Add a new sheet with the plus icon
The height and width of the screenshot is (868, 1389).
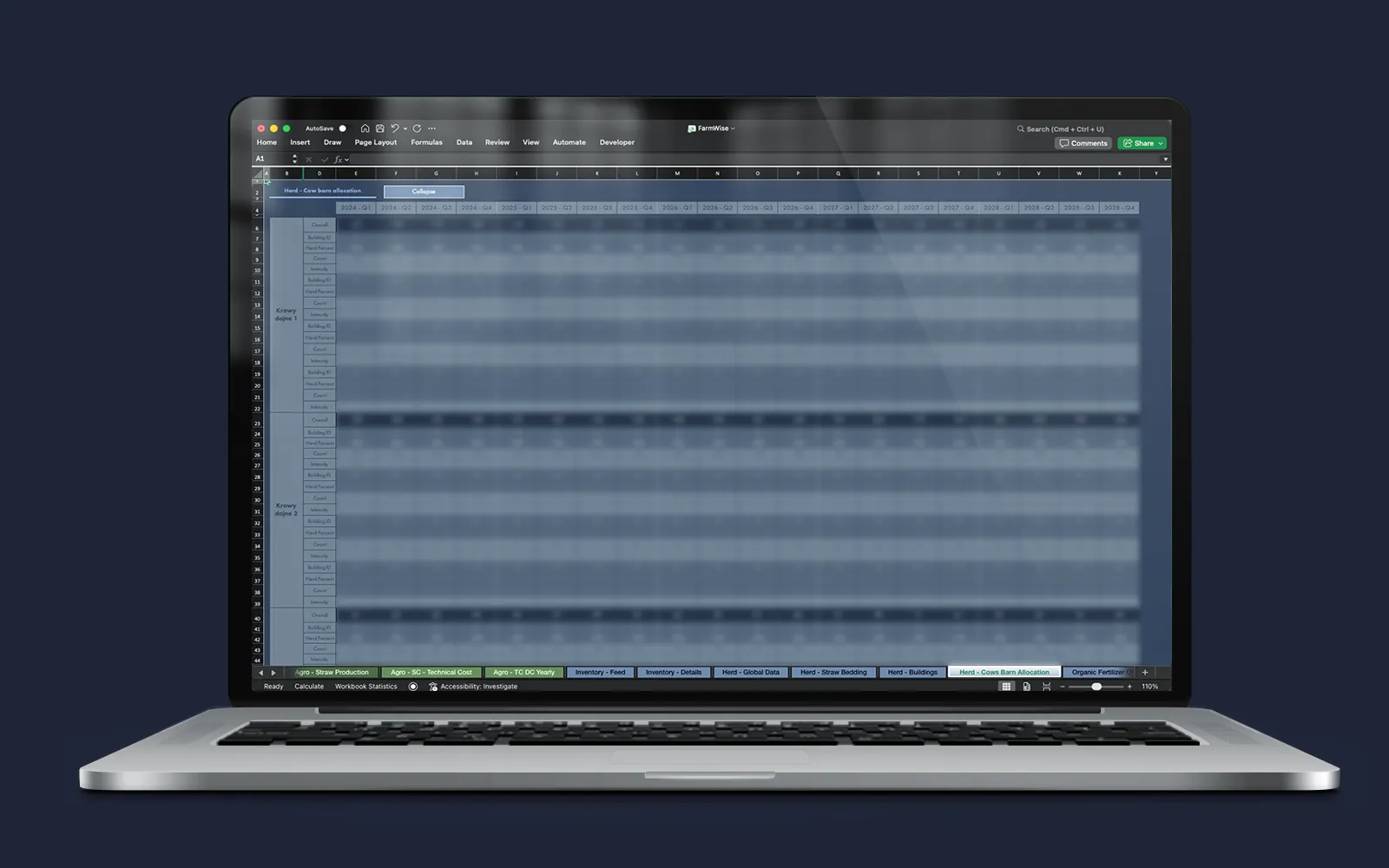(1145, 673)
